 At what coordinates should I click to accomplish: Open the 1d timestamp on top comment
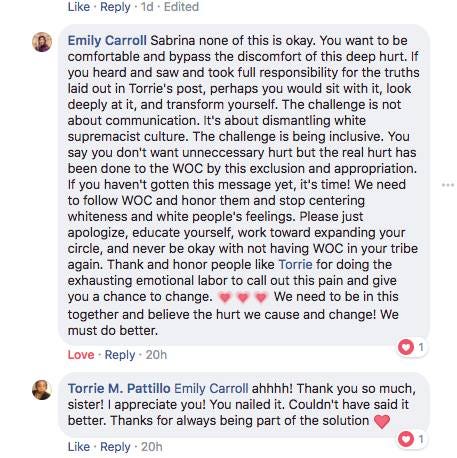pyautogui.click(x=147, y=7)
